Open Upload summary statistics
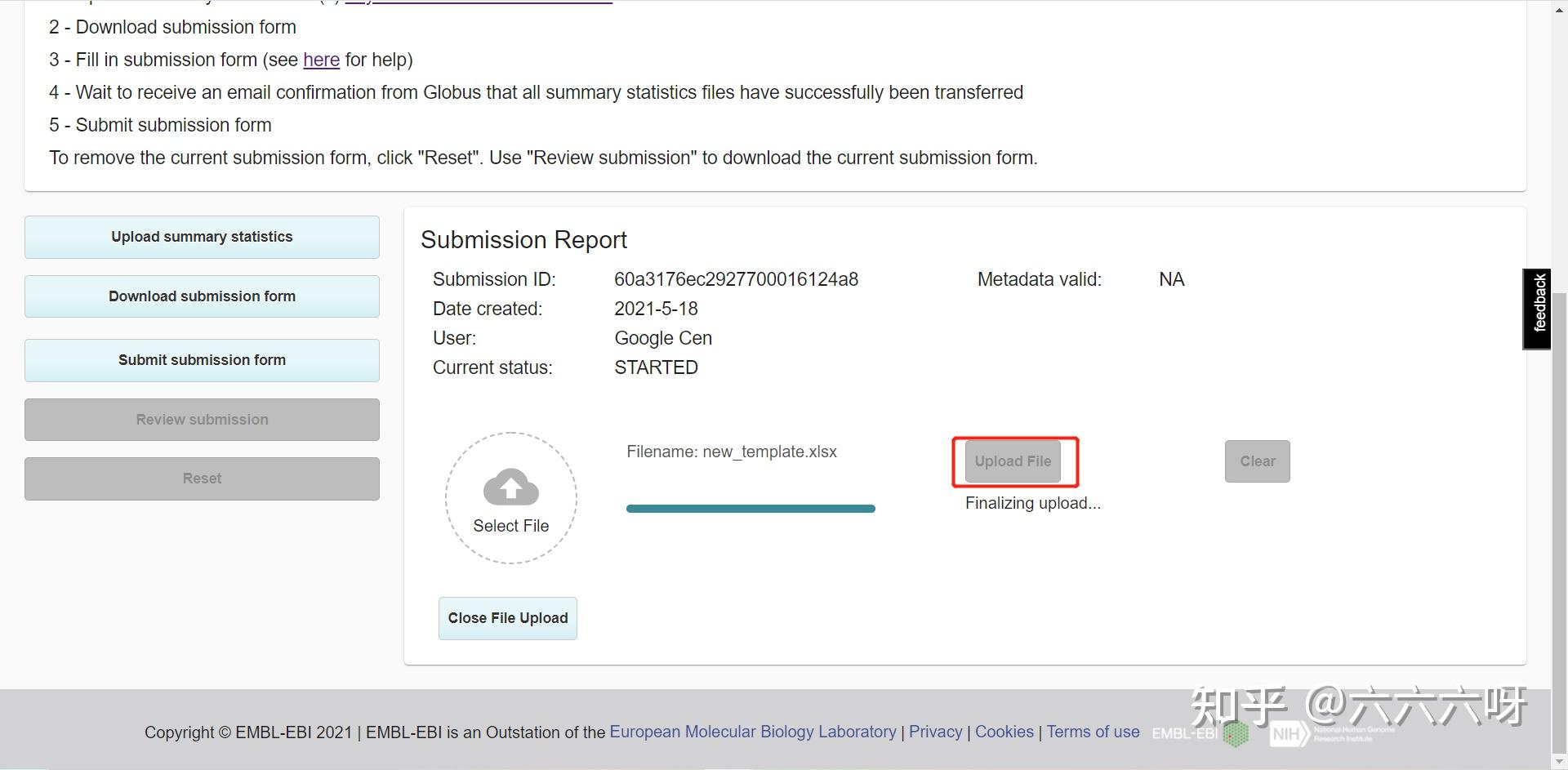1568x770 pixels. pyautogui.click(x=202, y=237)
